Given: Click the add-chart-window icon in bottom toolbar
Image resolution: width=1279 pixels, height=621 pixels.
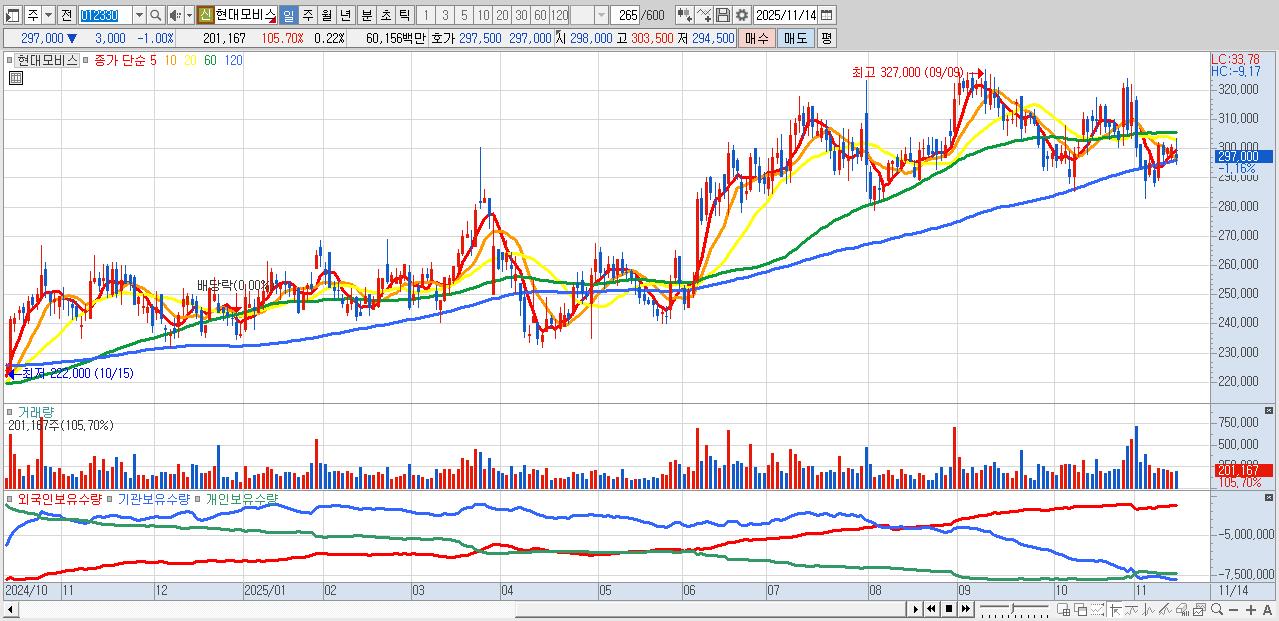Looking at the screenshot, I should 1063,609.
